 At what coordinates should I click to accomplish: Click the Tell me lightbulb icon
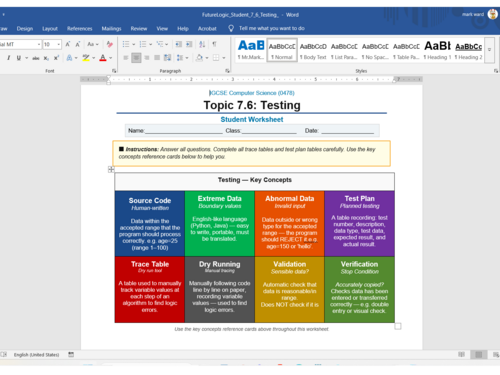[231, 28]
